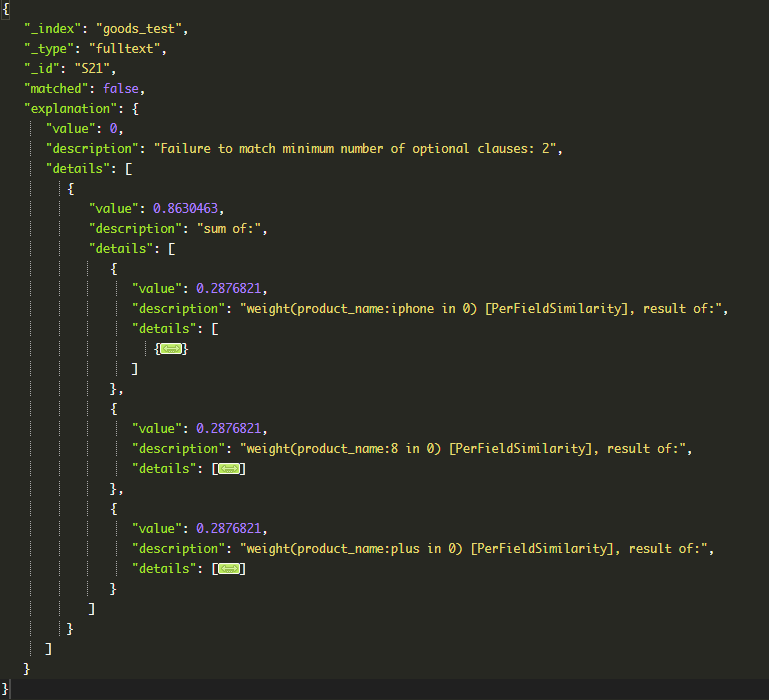Click the weight(product_name:8 in 0) description
Screen dimensions: 769x700
(x=462, y=449)
